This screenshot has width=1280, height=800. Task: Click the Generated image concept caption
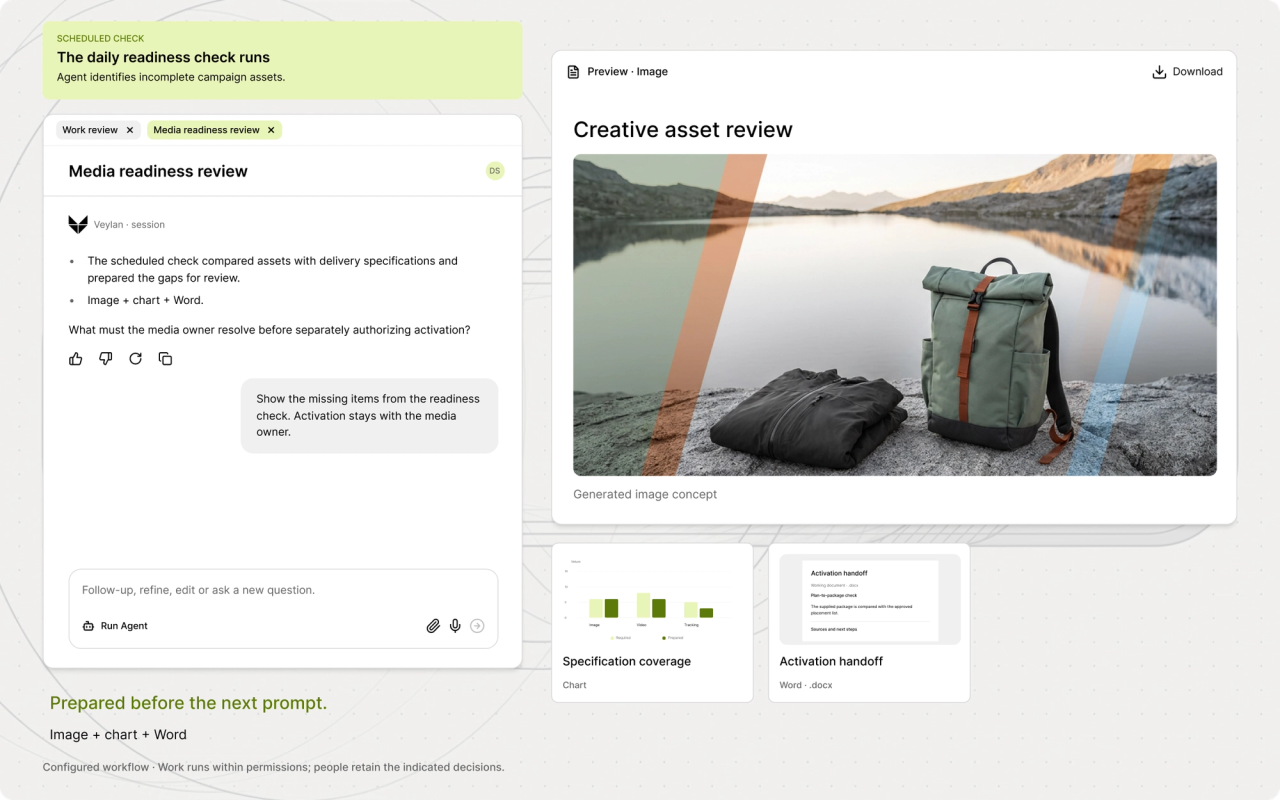[645, 494]
